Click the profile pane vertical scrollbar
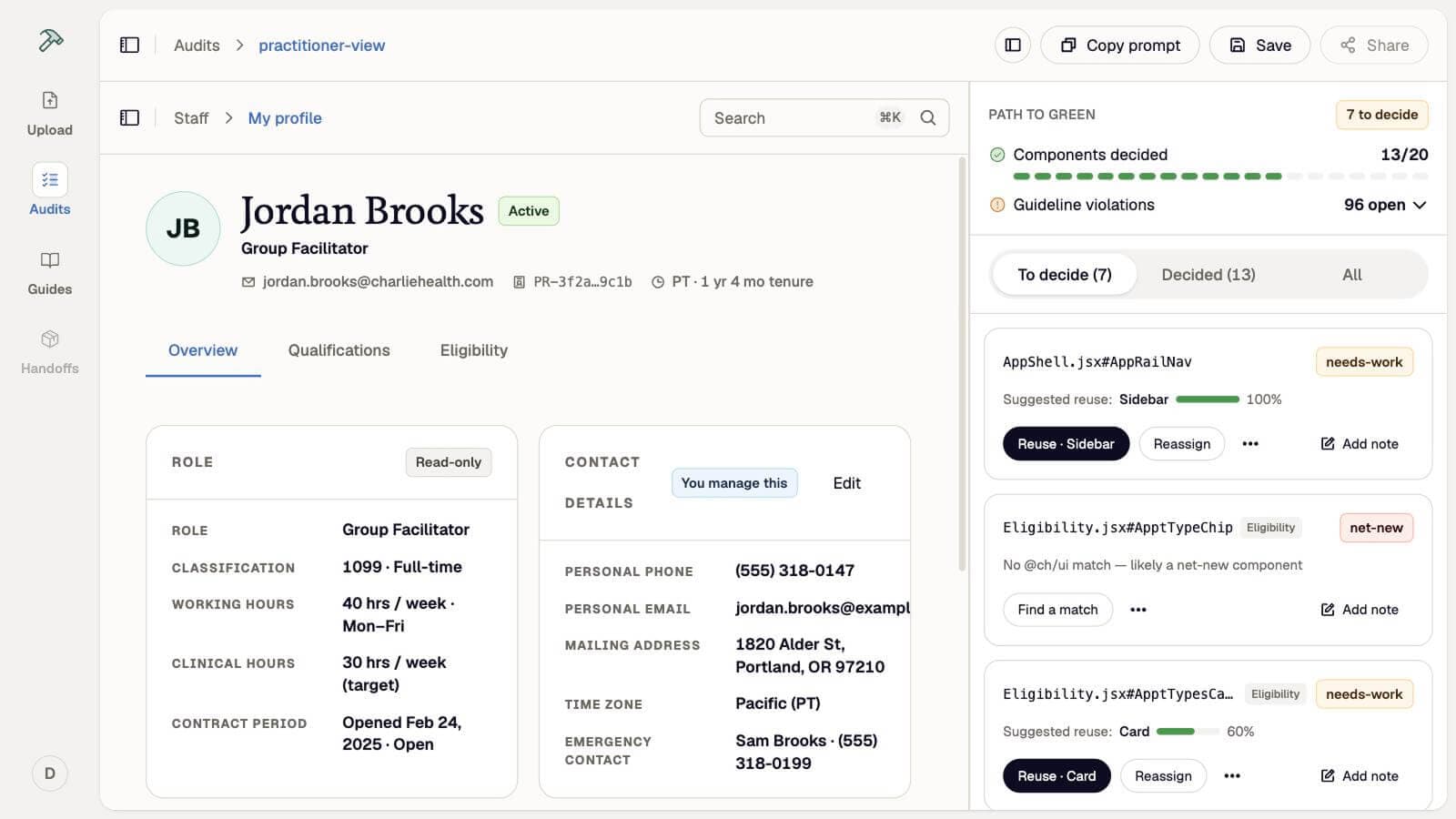1456x819 pixels. click(962, 364)
